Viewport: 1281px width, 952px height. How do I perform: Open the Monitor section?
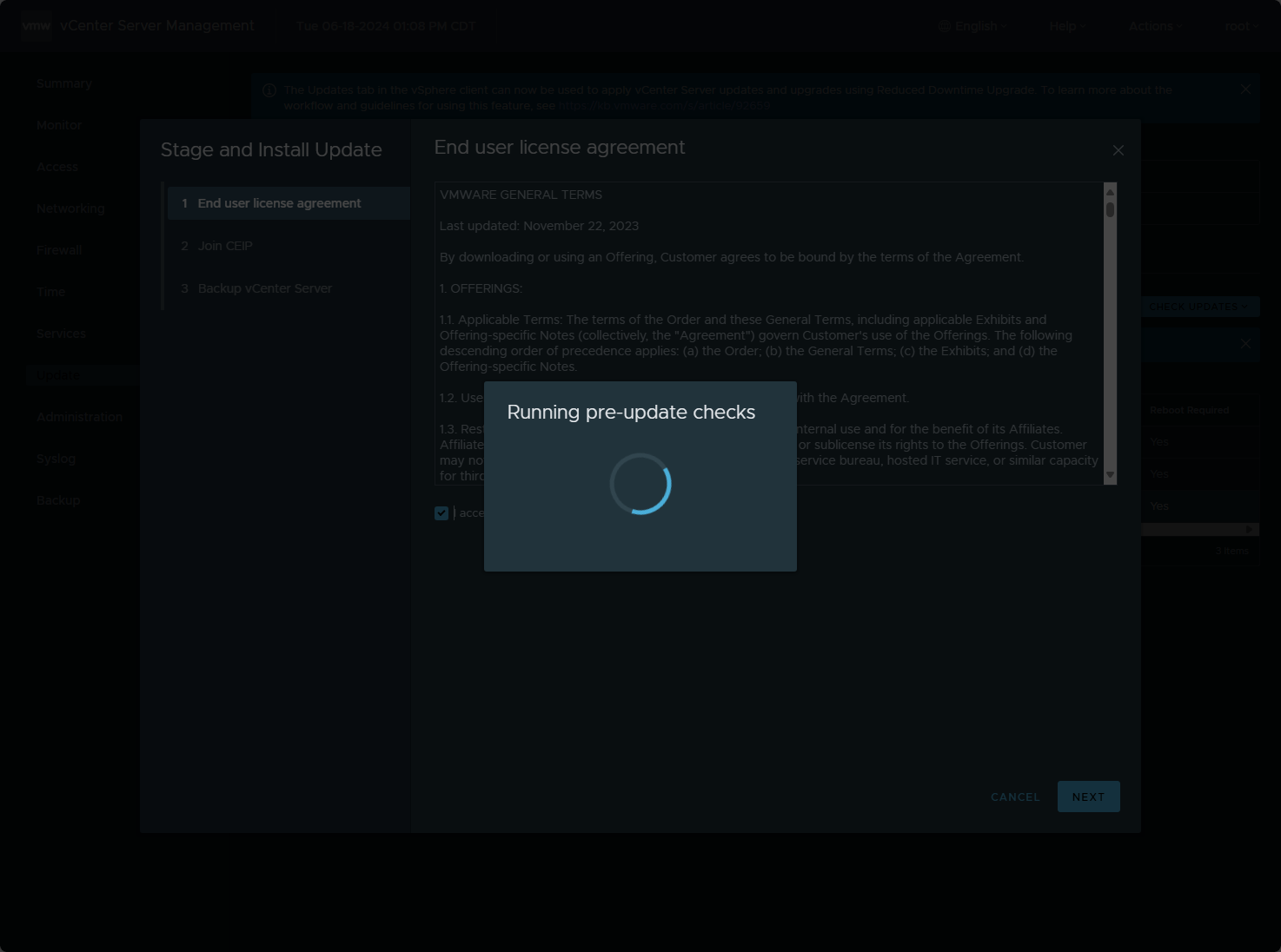(59, 125)
